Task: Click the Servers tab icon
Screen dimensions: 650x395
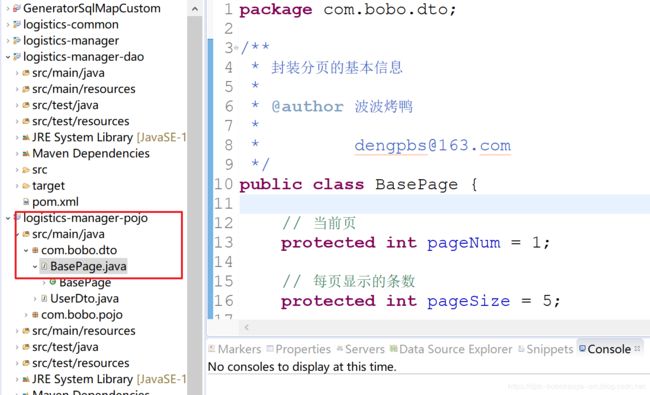Action: [x=340, y=349]
